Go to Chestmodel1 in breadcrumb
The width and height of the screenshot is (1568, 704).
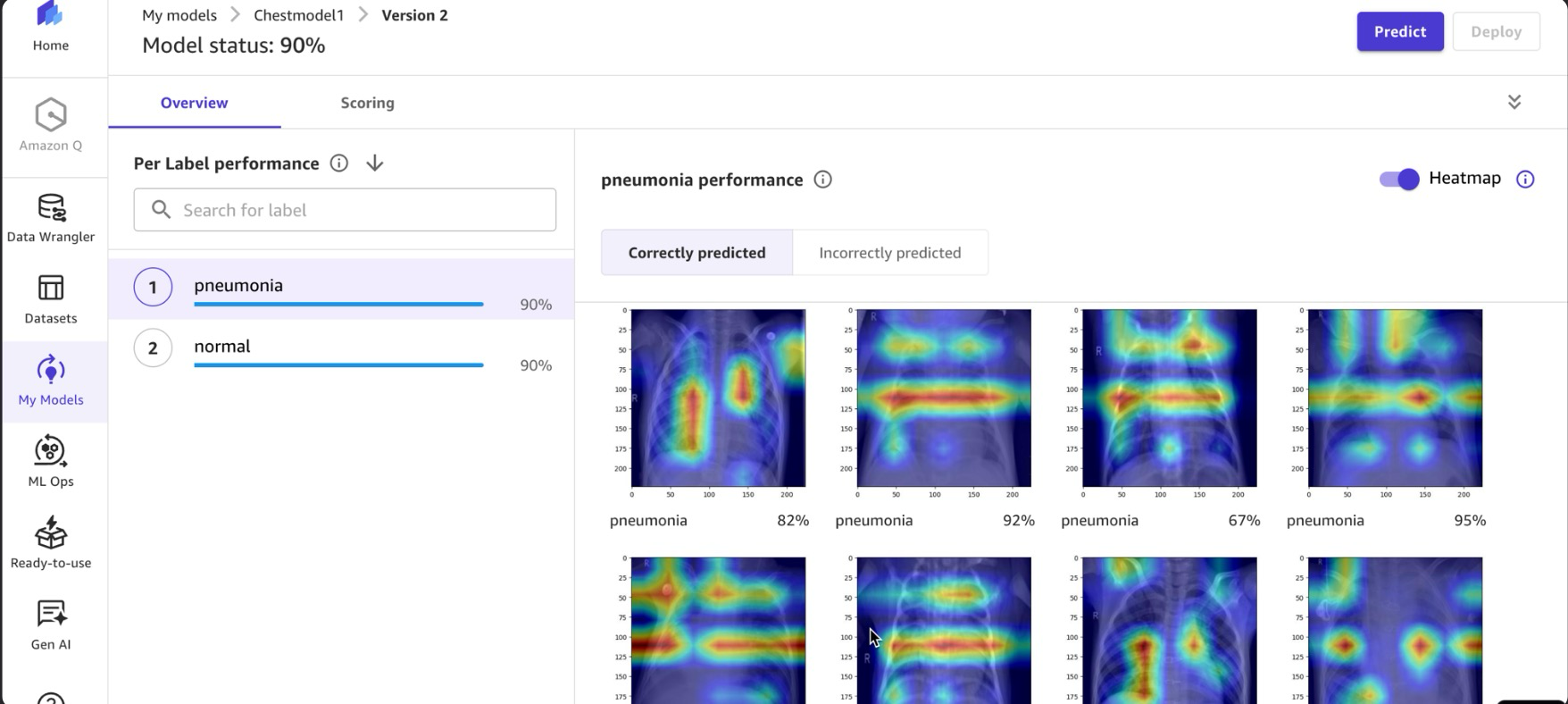coord(298,15)
